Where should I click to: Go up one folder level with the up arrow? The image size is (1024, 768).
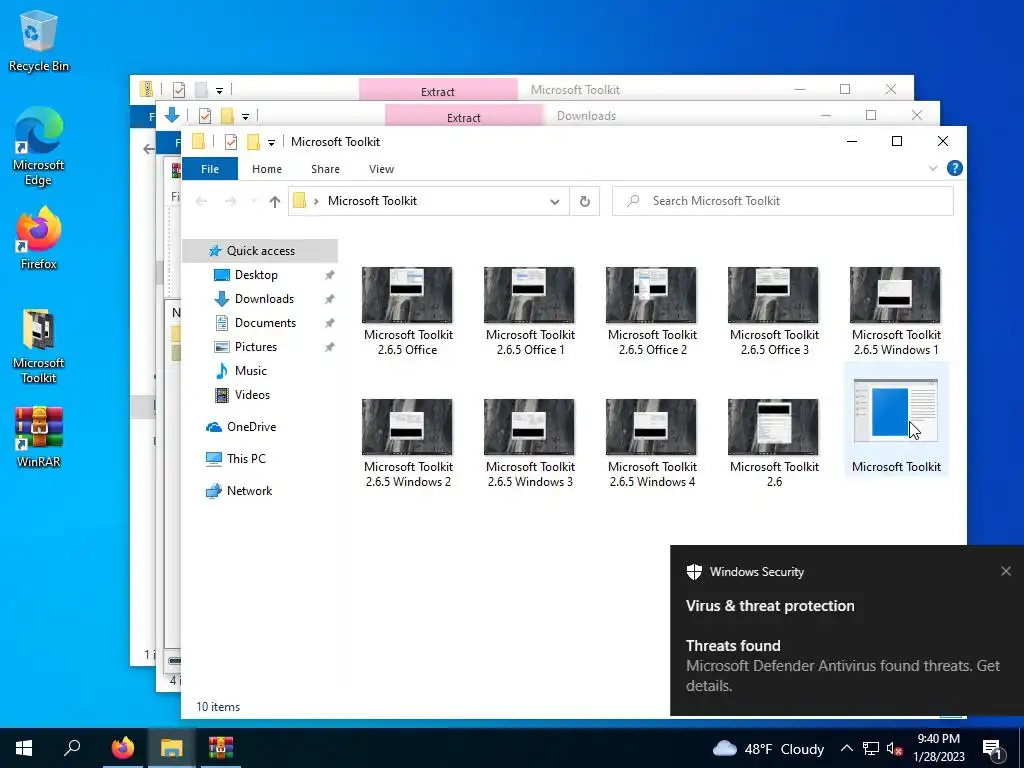tap(275, 201)
